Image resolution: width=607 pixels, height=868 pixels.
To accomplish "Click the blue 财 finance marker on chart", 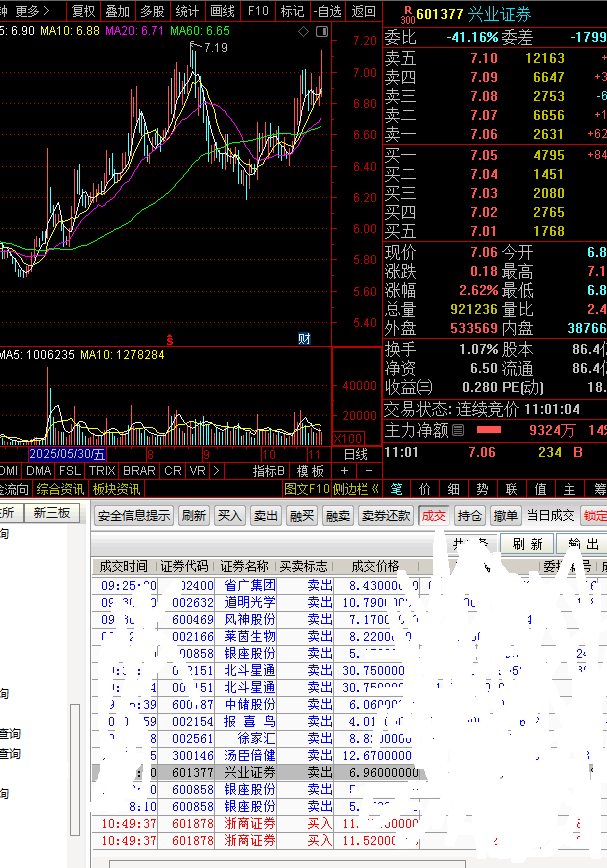I will pos(304,339).
